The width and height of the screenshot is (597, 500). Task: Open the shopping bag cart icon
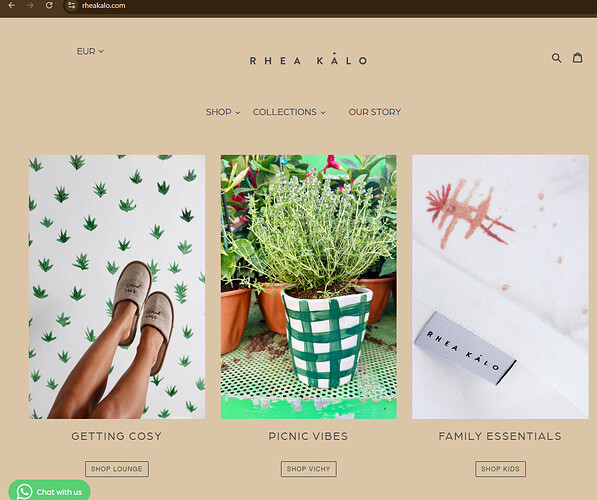click(x=578, y=57)
